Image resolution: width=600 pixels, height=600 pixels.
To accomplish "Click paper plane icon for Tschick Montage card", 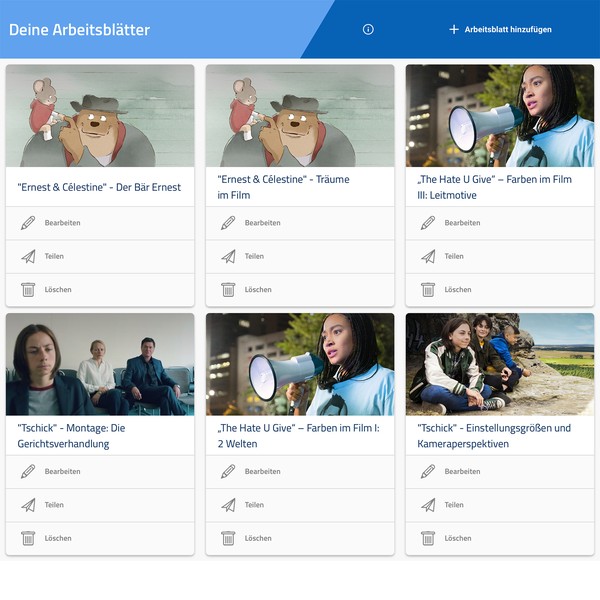I will click(28, 505).
